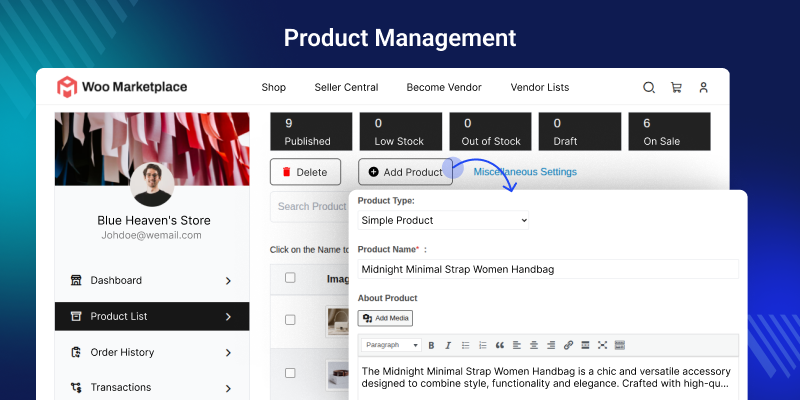Open the user account icon
Screen dimensions: 800x400
click(704, 87)
